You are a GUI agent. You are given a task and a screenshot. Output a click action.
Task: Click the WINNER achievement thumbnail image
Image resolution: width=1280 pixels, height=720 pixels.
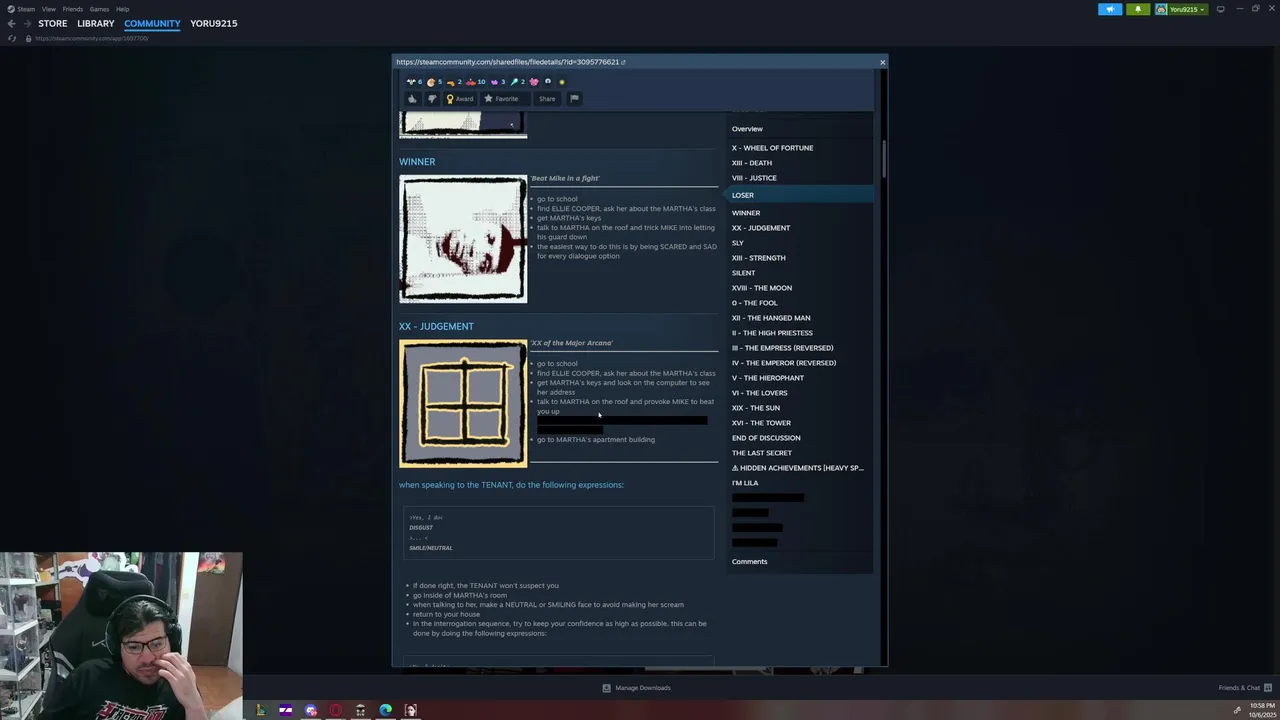coord(463,239)
